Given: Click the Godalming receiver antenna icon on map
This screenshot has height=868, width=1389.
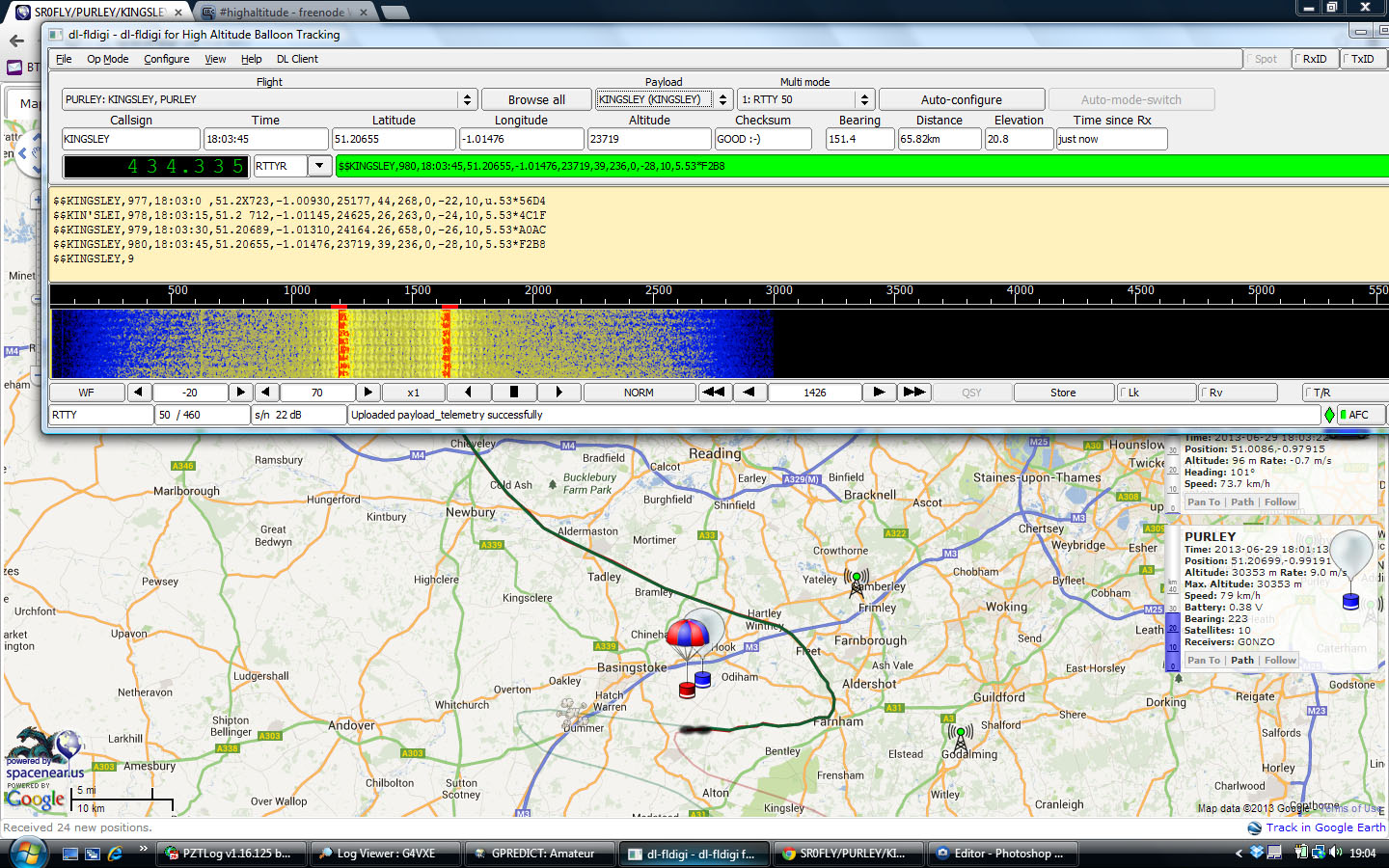Looking at the screenshot, I should pos(960,739).
